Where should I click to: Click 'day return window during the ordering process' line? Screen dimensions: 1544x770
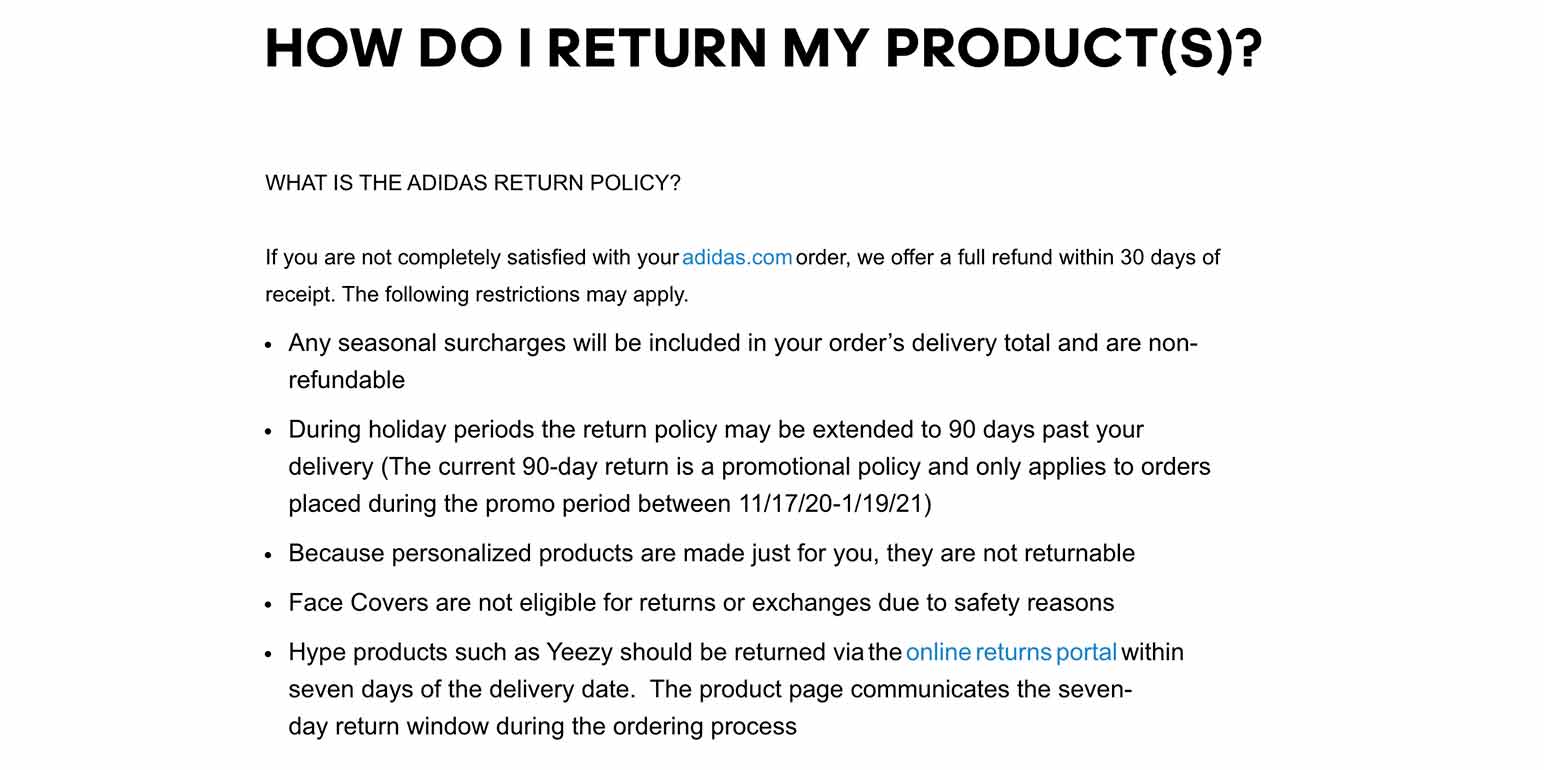pyautogui.click(x=542, y=727)
